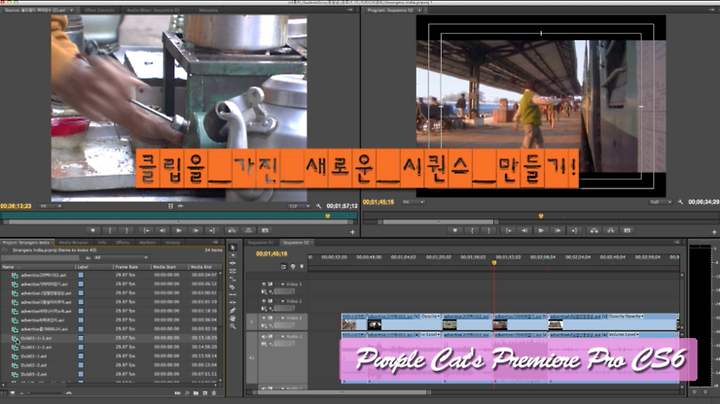Screen dimensions: 720x404
Task: Toggle Snap in the timeline header
Action: (x=284, y=266)
